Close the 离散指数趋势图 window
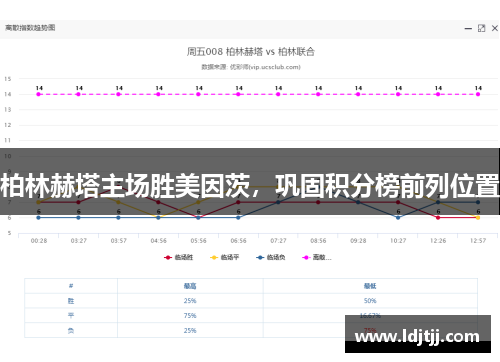 tap(495, 28)
